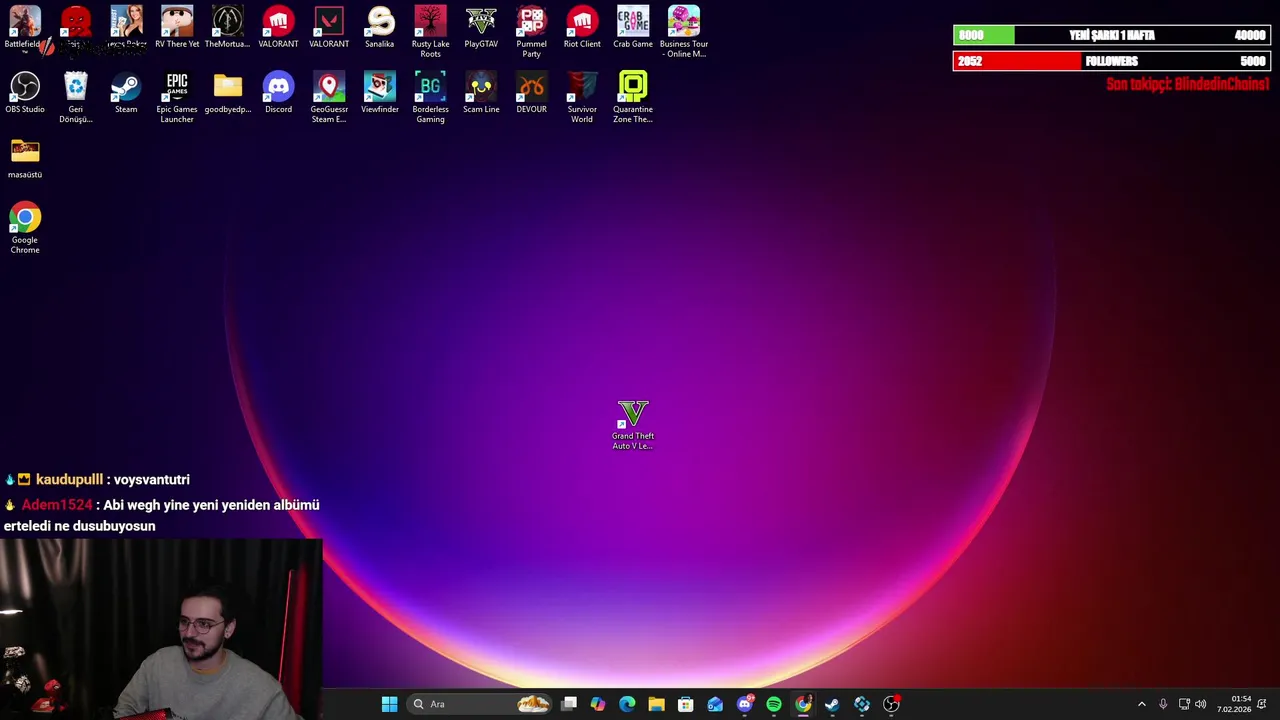
Task: Open the volume speaker control
Action: 1200,704
